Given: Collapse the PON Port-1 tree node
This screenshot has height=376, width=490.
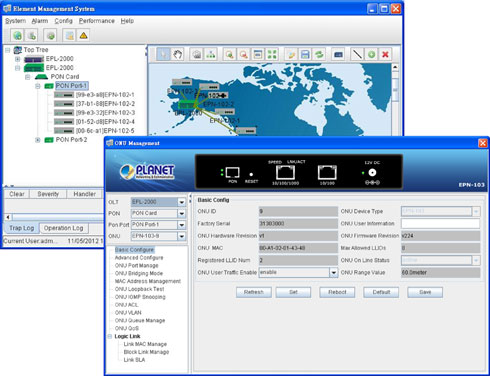Looking at the screenshot, I should pos(38,86).
